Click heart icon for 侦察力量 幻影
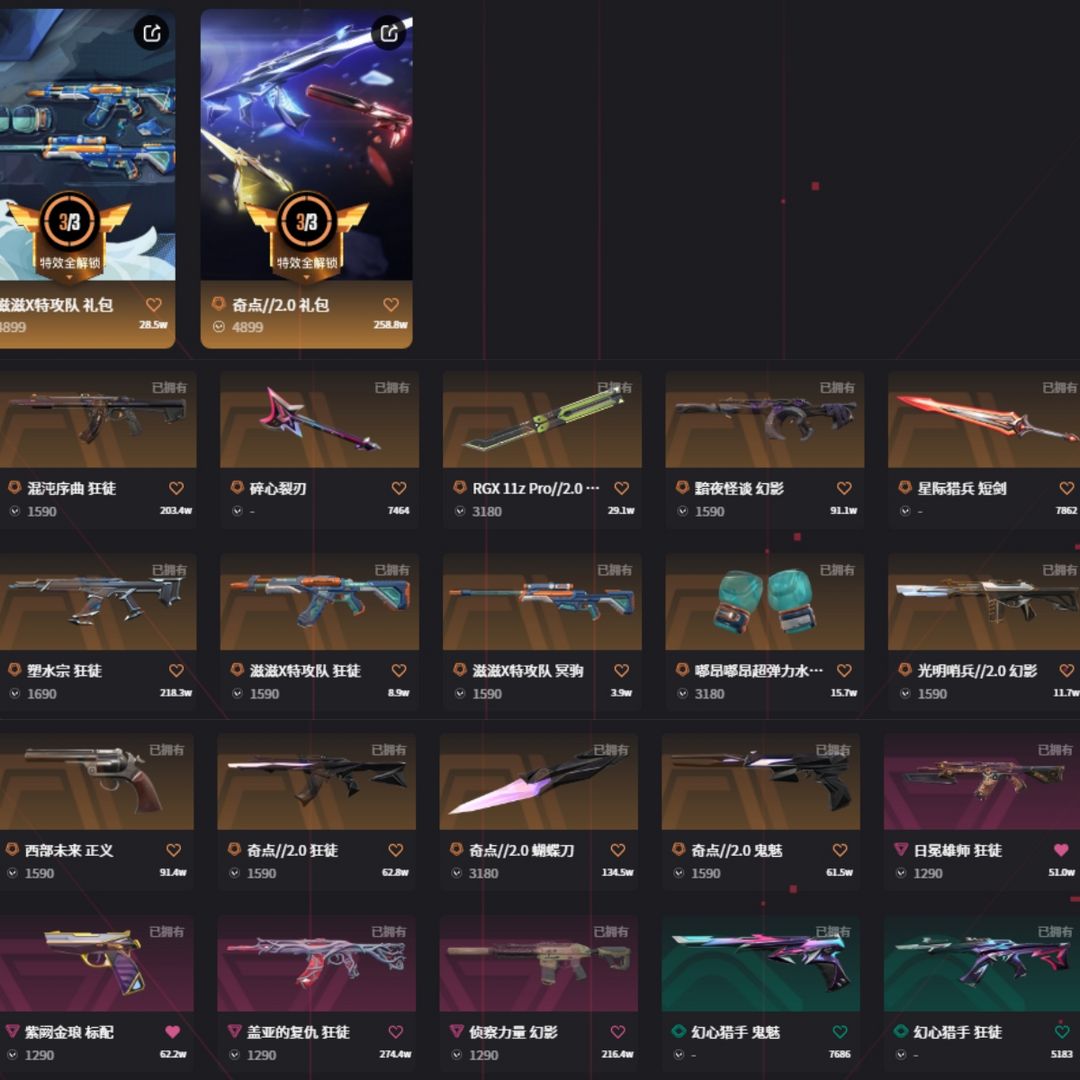This screenshot has height=1080, width=1080. point(618,1032)
